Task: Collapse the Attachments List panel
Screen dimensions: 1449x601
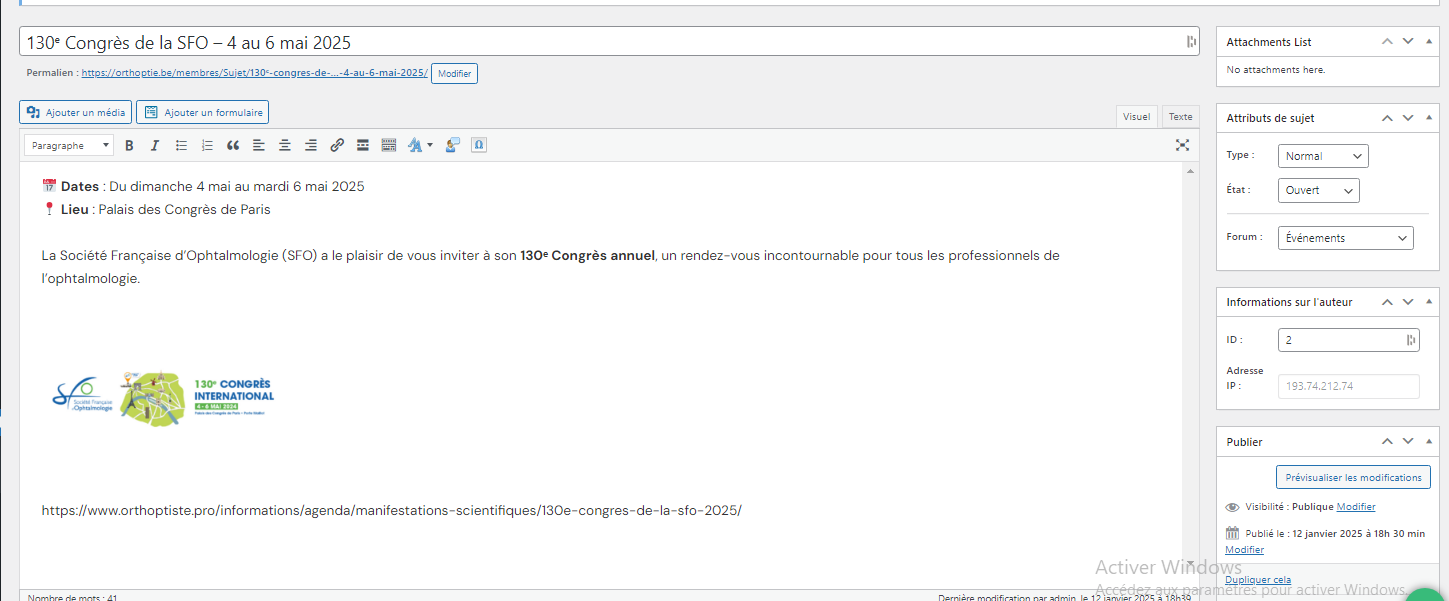Action: tap(1430, 41)
